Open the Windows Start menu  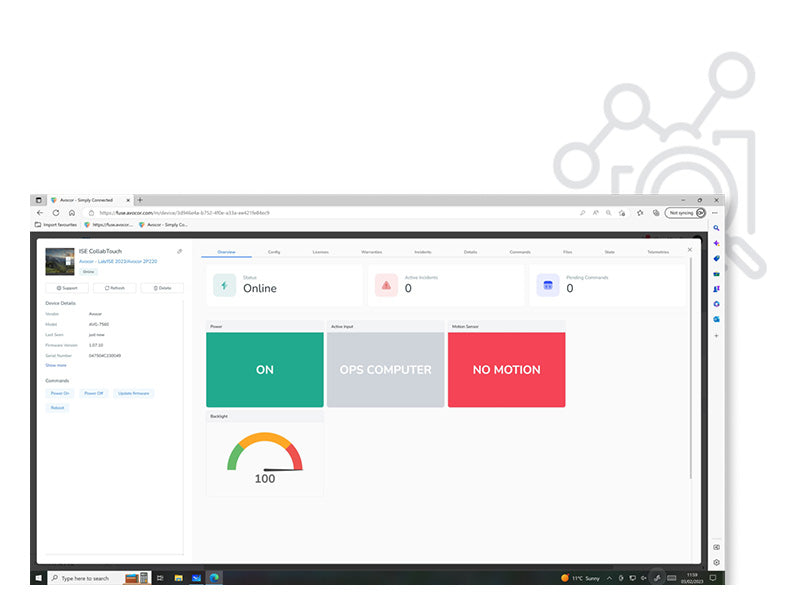(39, 578)
